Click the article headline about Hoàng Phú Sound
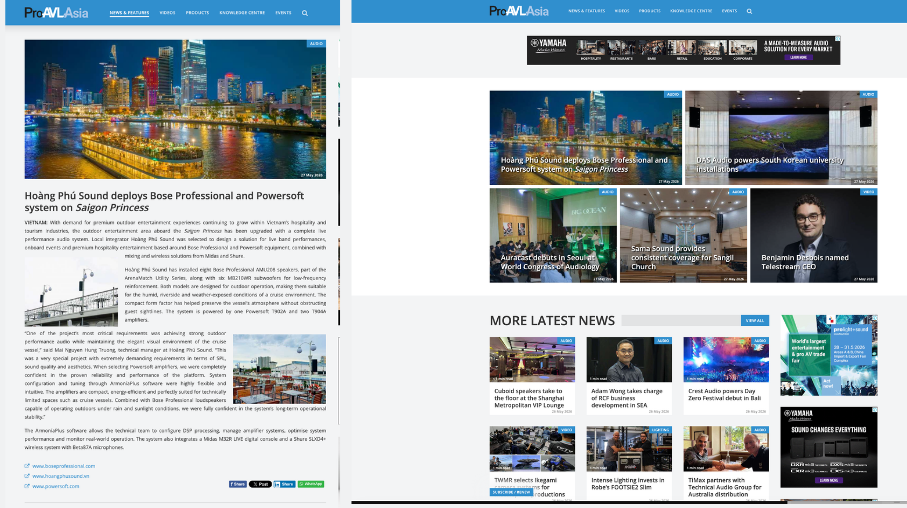This screenshot has height=508, width=907. click(164, 201)
